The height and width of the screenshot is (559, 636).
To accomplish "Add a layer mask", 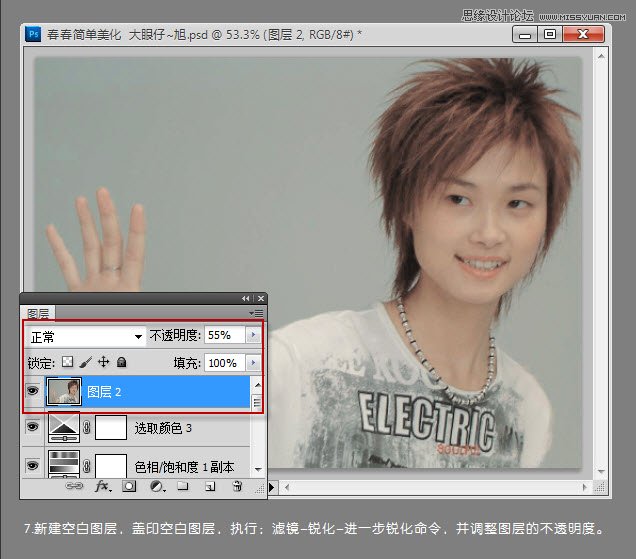I will point(129,486).
